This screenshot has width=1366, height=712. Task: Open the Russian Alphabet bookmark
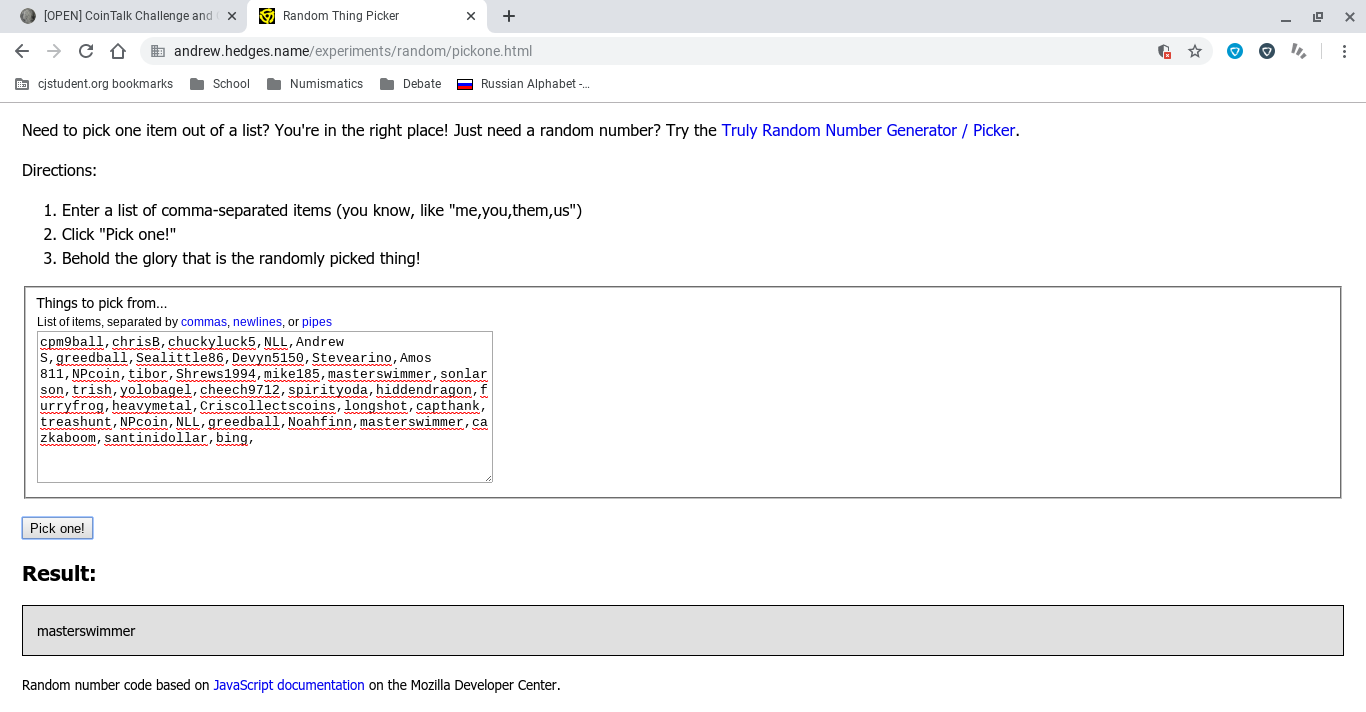tap(524, 84)
